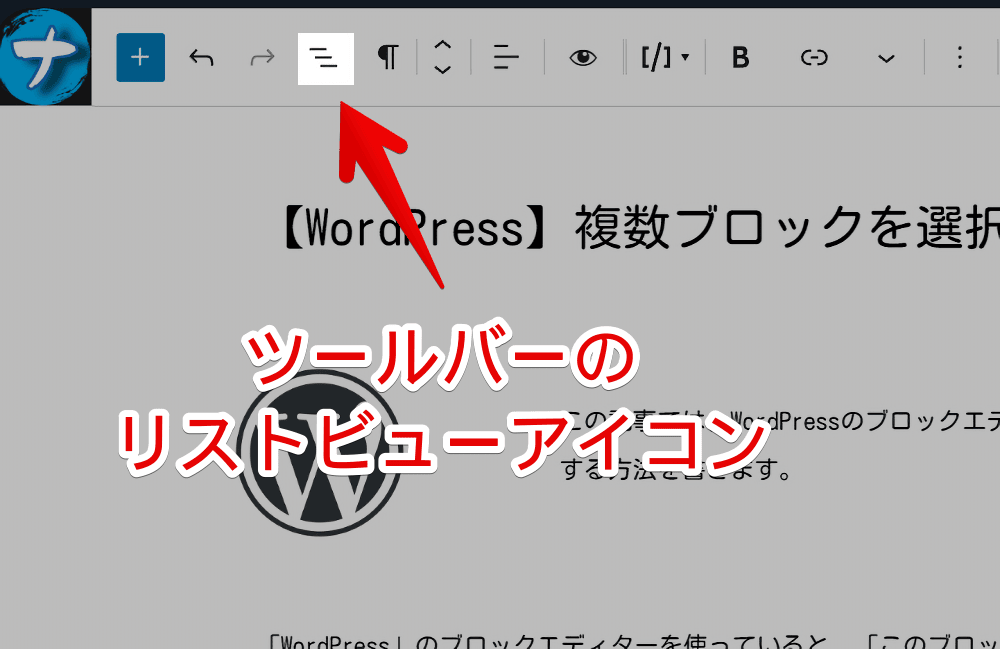The height and width of the screenshot is (649, 1000).
Task: Click the post title heading text
Action: [x=700, y=228]
